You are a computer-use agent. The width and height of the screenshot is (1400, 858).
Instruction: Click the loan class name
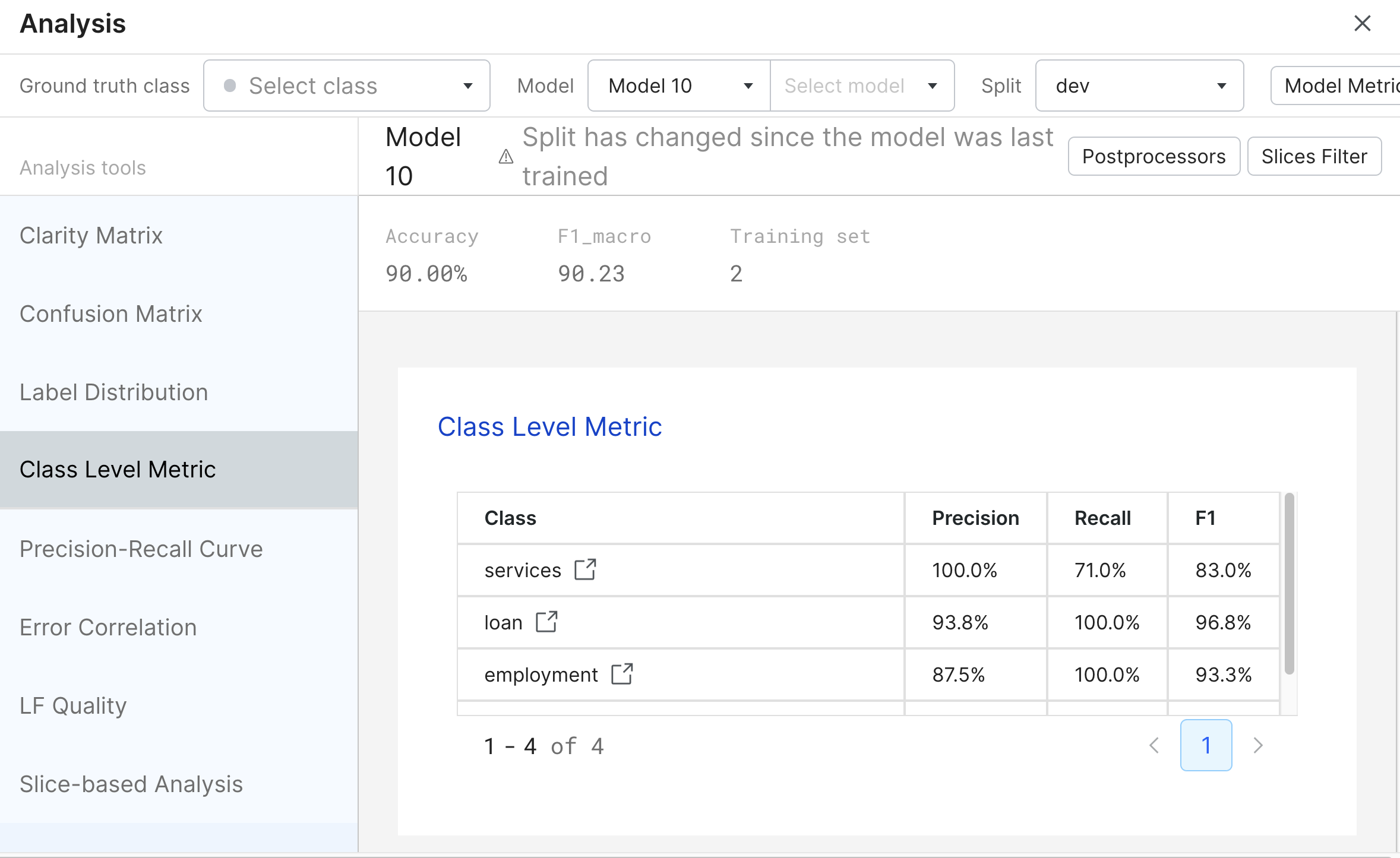tap(504, 622)
